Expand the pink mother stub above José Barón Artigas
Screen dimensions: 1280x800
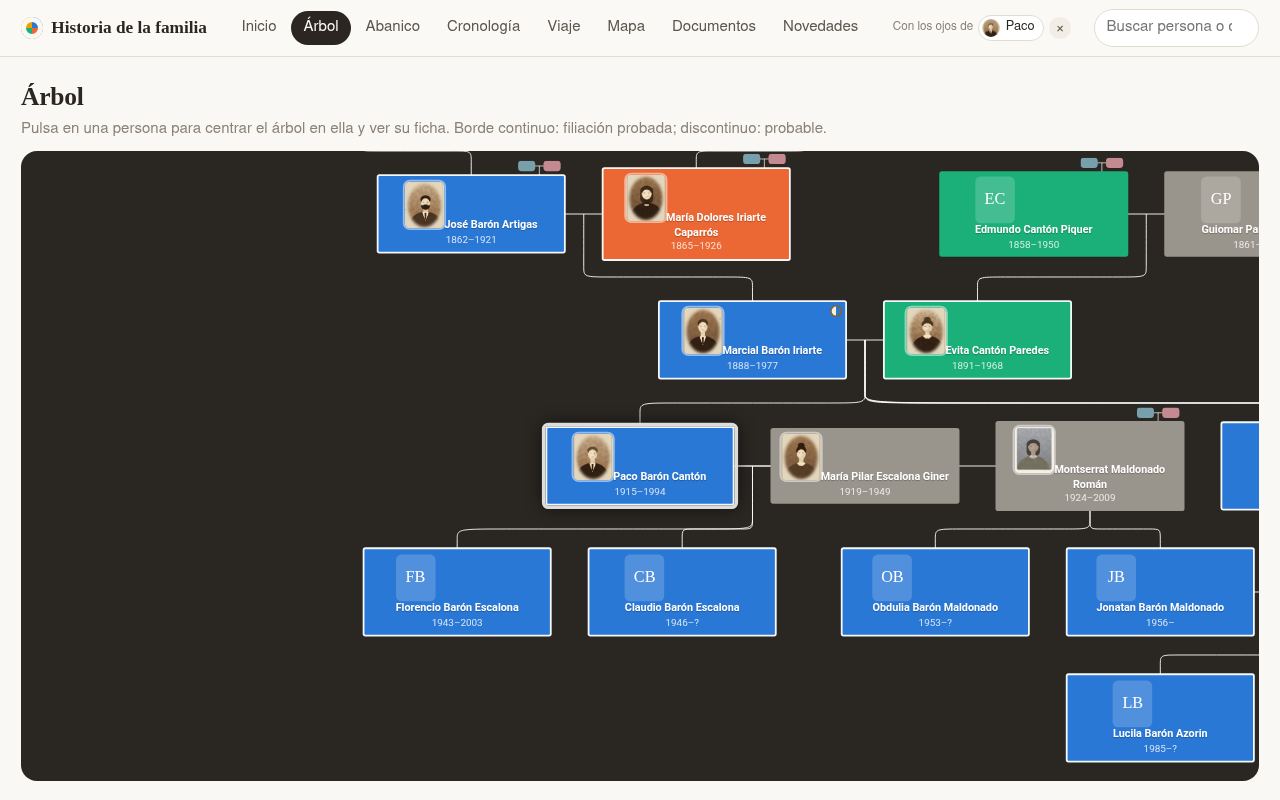552,166
